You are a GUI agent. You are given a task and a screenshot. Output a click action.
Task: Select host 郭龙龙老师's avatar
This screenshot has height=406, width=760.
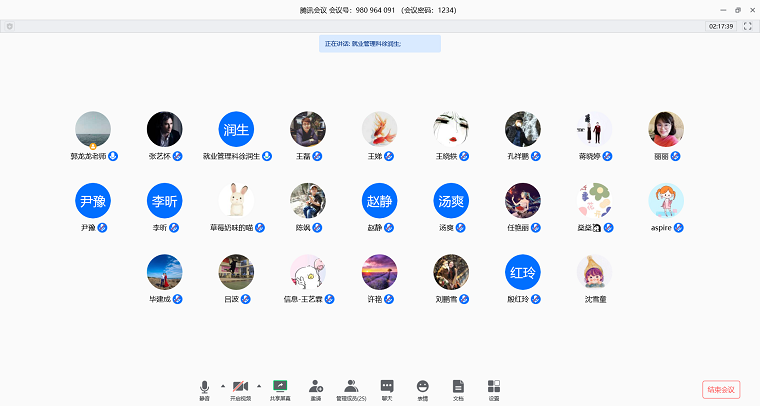tap(93, 129)
